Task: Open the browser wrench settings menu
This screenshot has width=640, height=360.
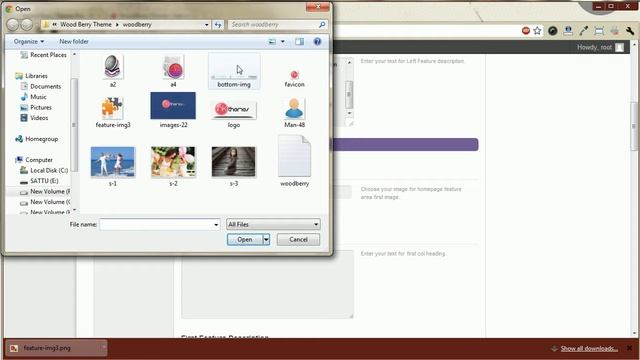Action: pyautogui.click(x=630, y=31)
